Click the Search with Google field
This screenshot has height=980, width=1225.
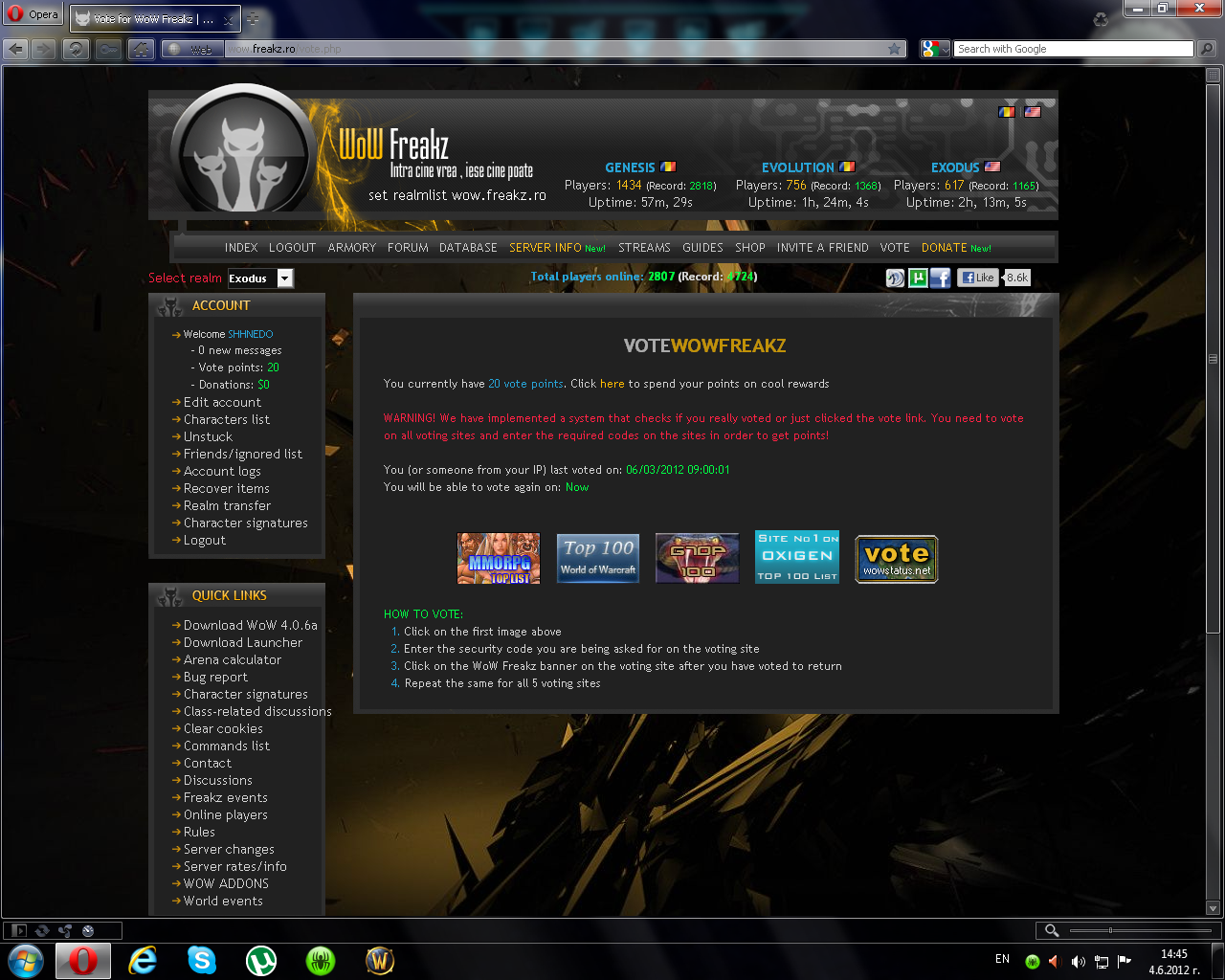tap(1073, 49)
